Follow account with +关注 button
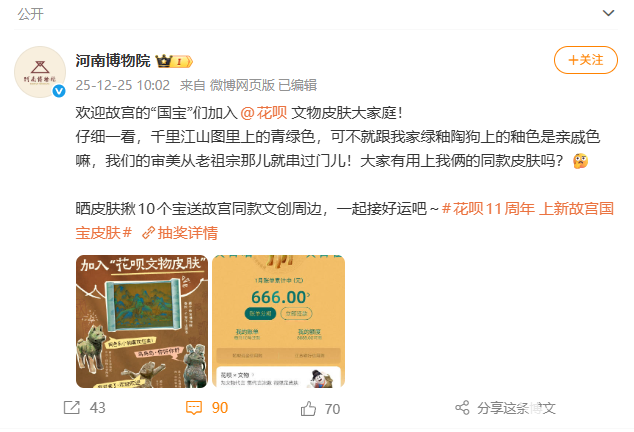 coord(586,60)
